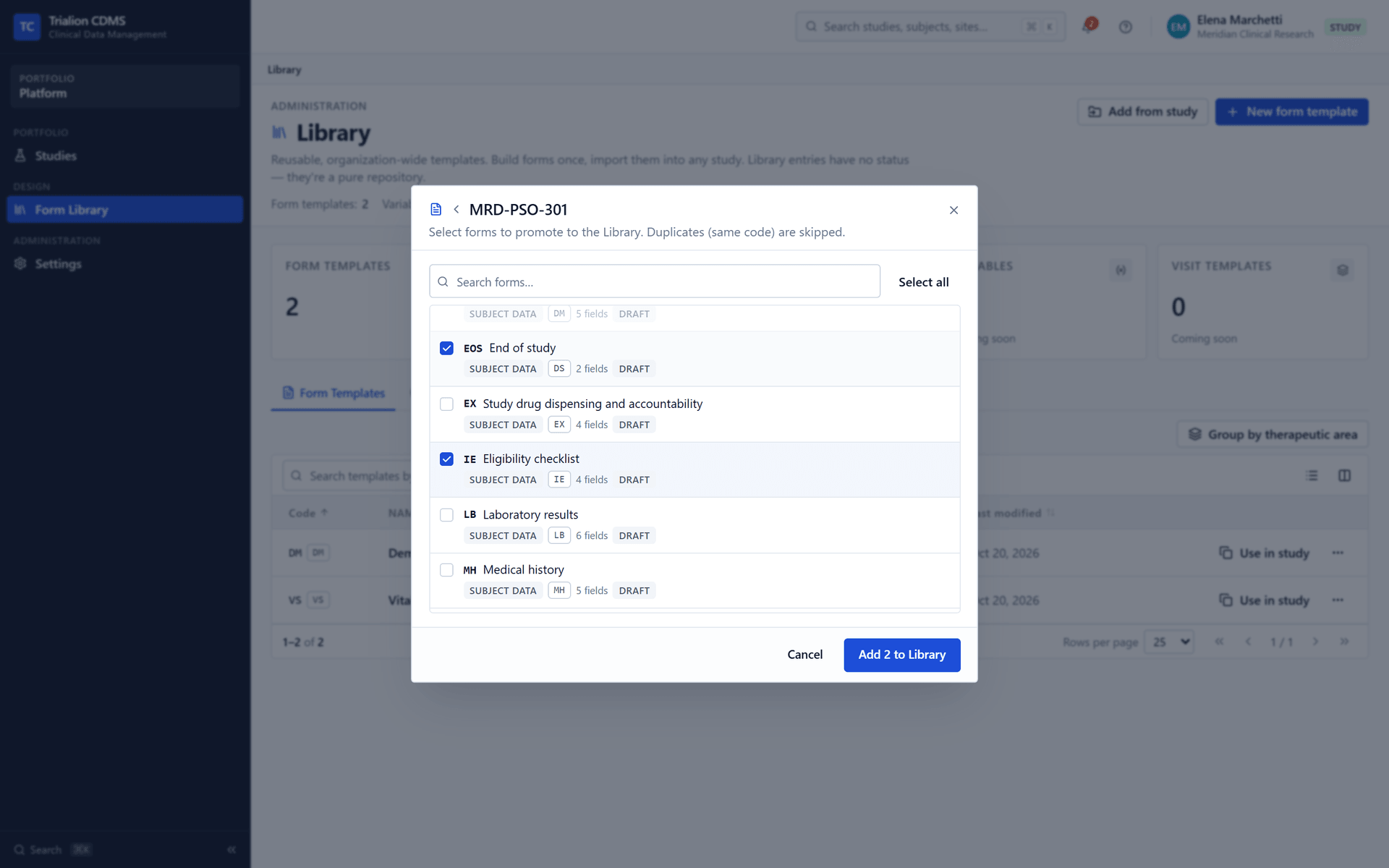The image size is (1389, 868).
Task: Toggle the column layout icon in the table toolbar
Action: coord(1344,475)
